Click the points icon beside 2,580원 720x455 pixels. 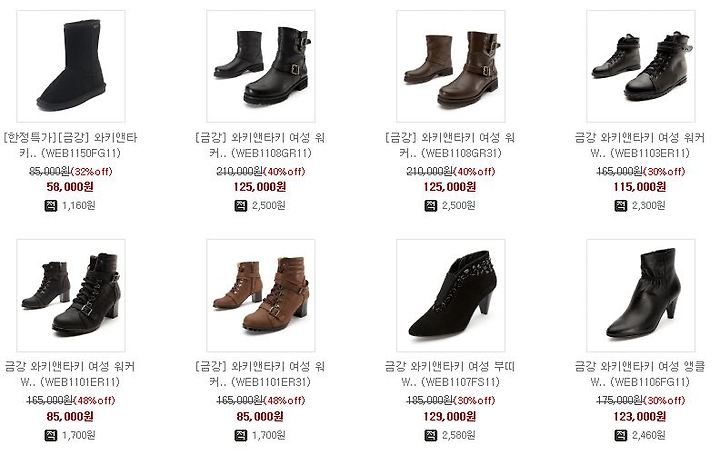[x=431, y=435]
